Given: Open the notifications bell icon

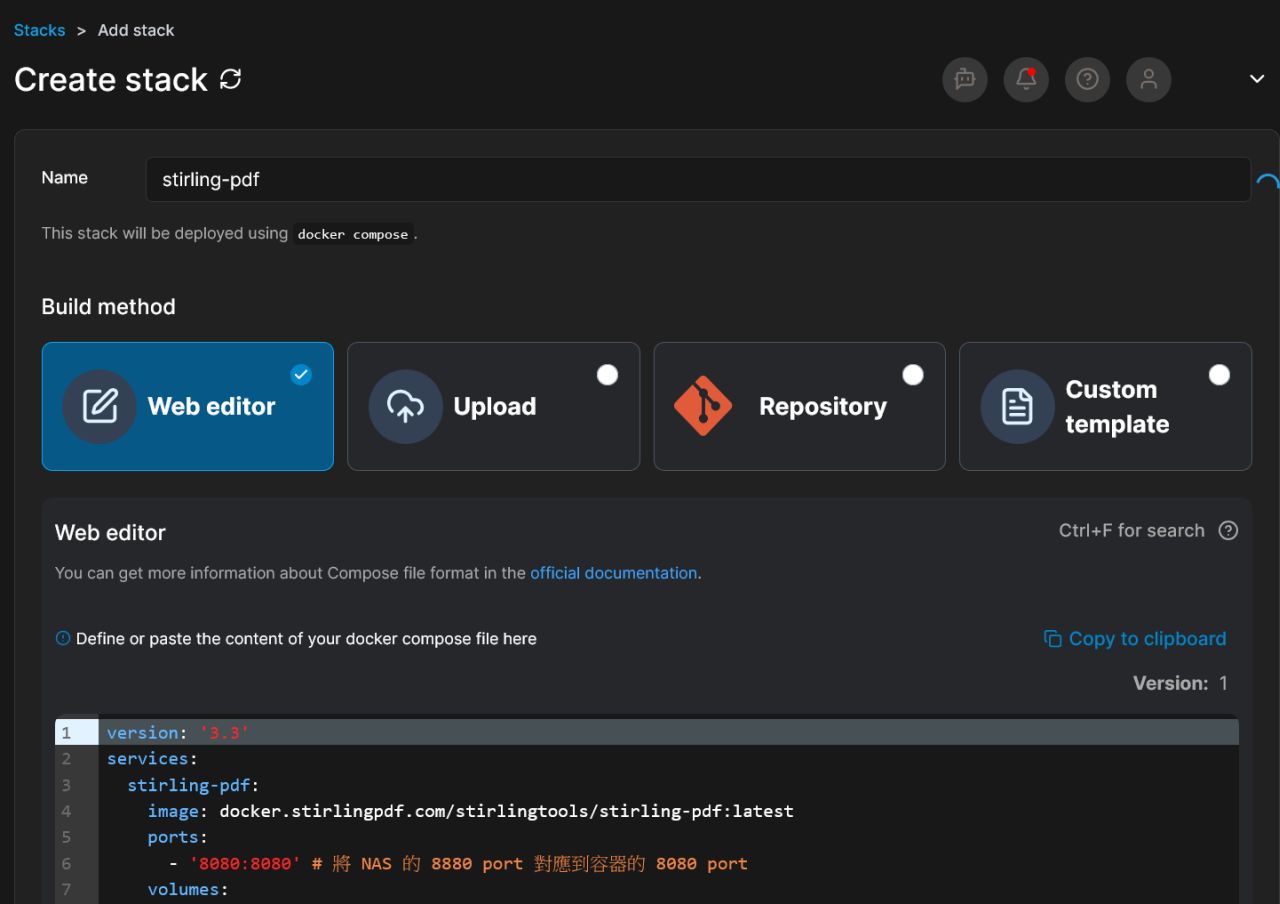Looking at the screenshot, I should [1026, 79].
